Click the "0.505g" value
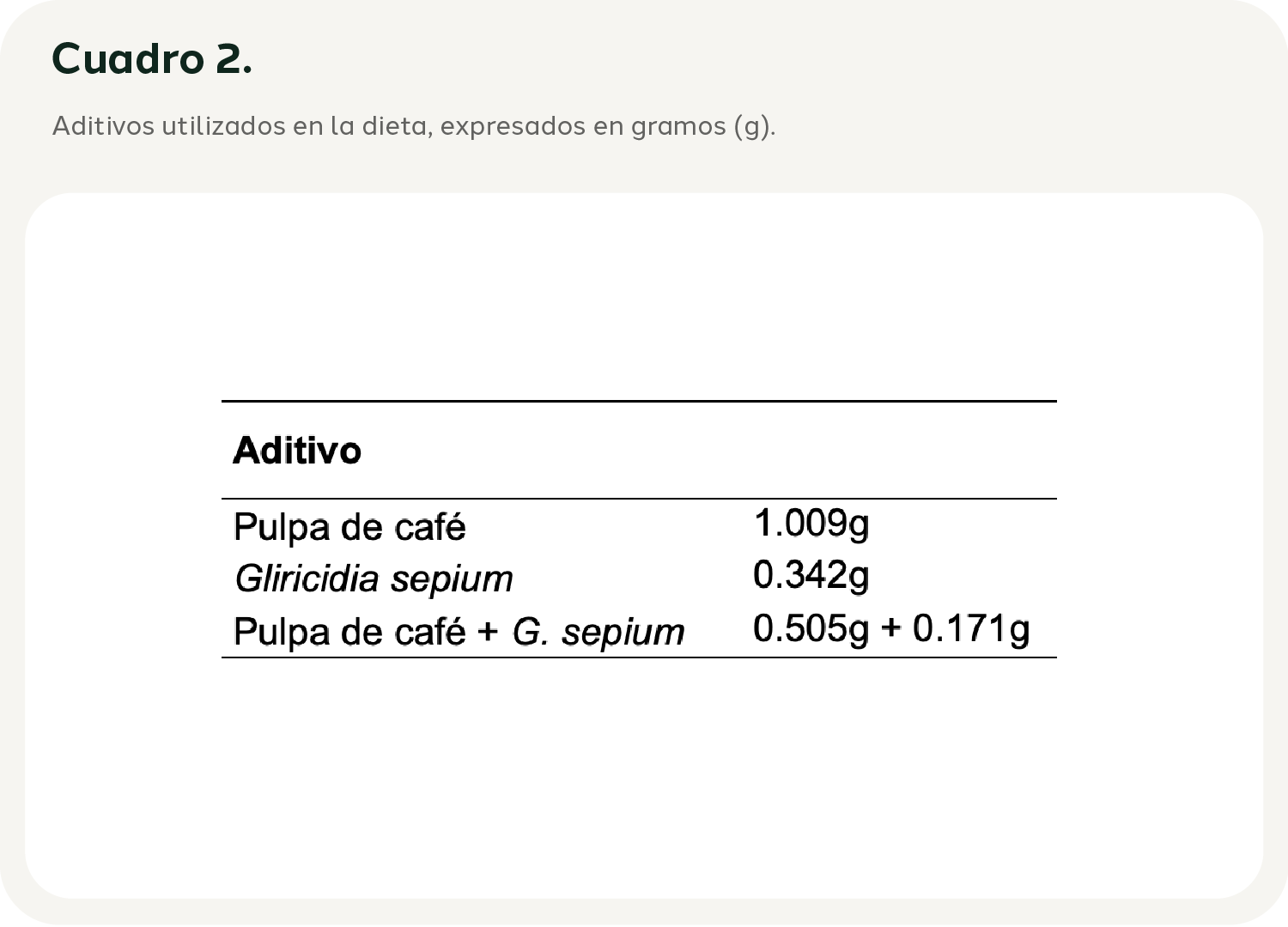 tap(811, 628)
